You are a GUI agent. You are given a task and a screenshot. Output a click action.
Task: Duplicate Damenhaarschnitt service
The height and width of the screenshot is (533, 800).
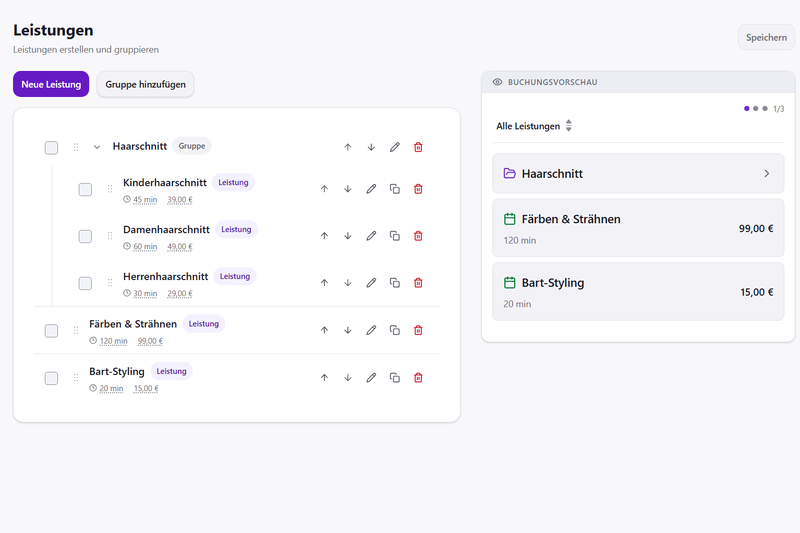[x=394, y=236]
